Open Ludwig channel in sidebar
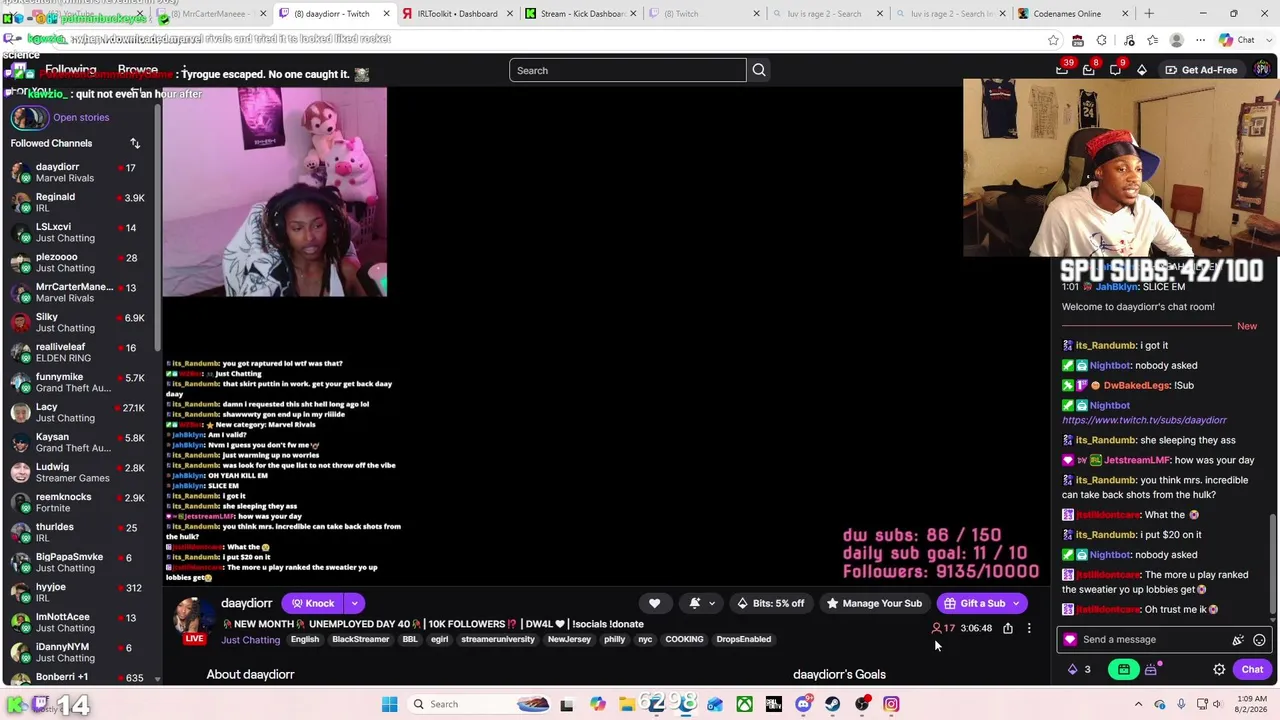Screen dimensions: 1280x720 [x=80, y=472]
